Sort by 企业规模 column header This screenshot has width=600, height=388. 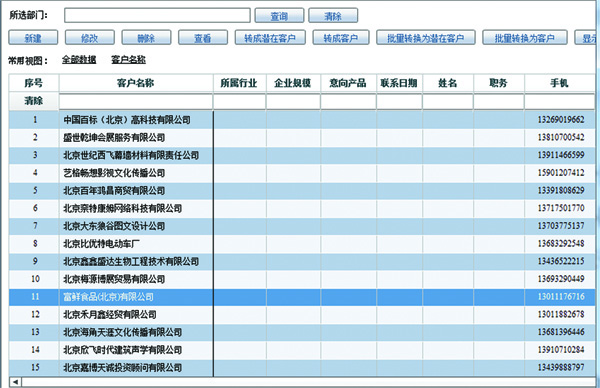pyautogui.click(x=293, y=83)
